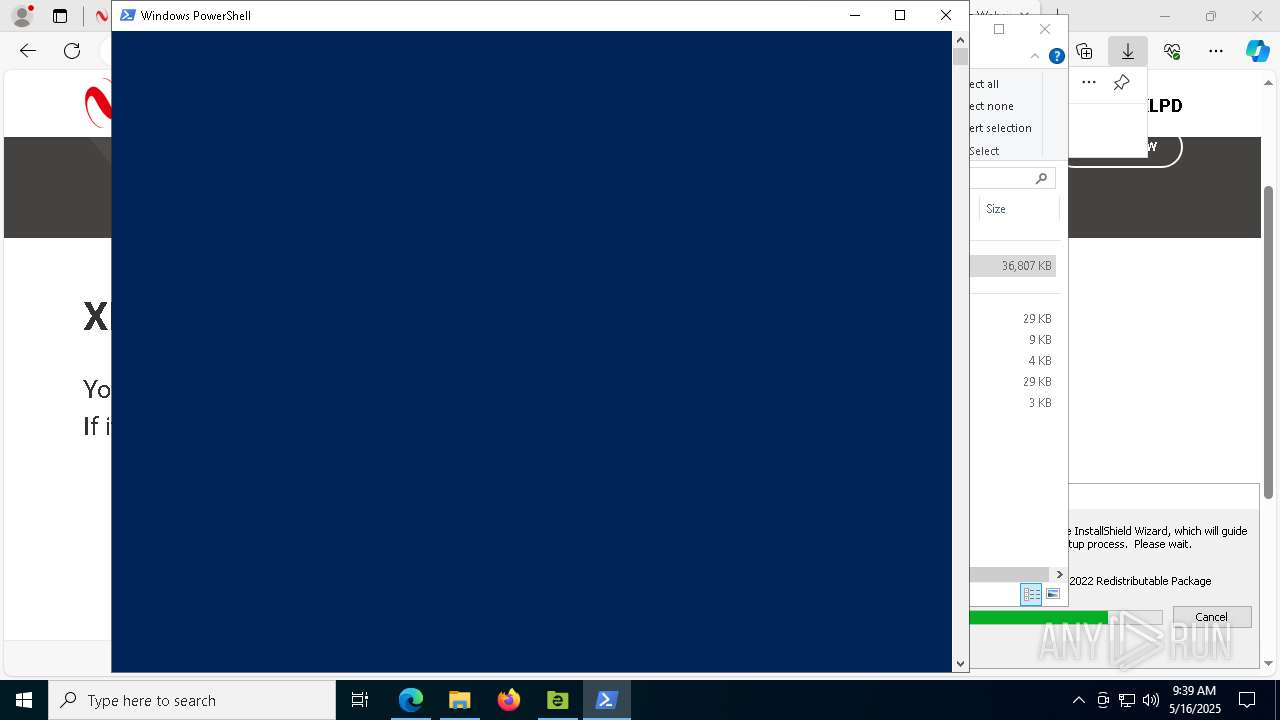This screenshot has height=720, width=1280.
Task: Switch File Explorer to details view icon
Action: coord(1031,594)
